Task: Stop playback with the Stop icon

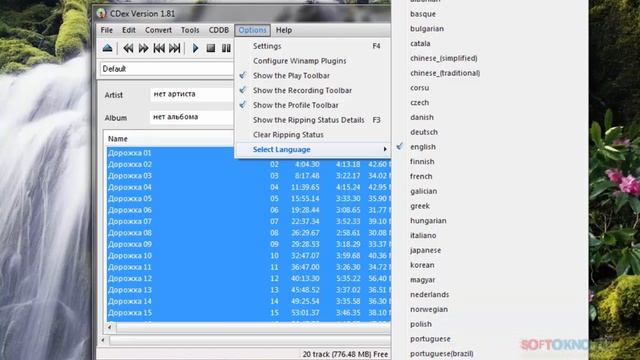Action: 211,48
